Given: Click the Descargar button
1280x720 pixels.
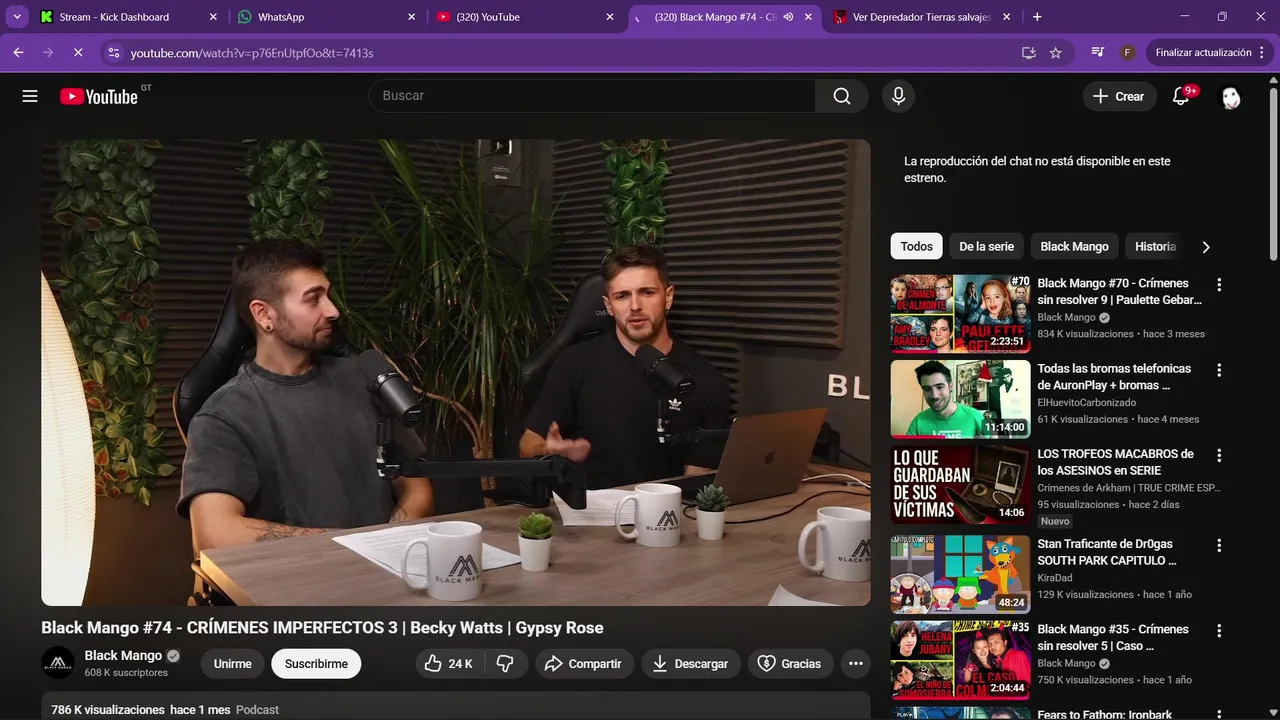Looking at the screenshot, I should tap(691, 663).
